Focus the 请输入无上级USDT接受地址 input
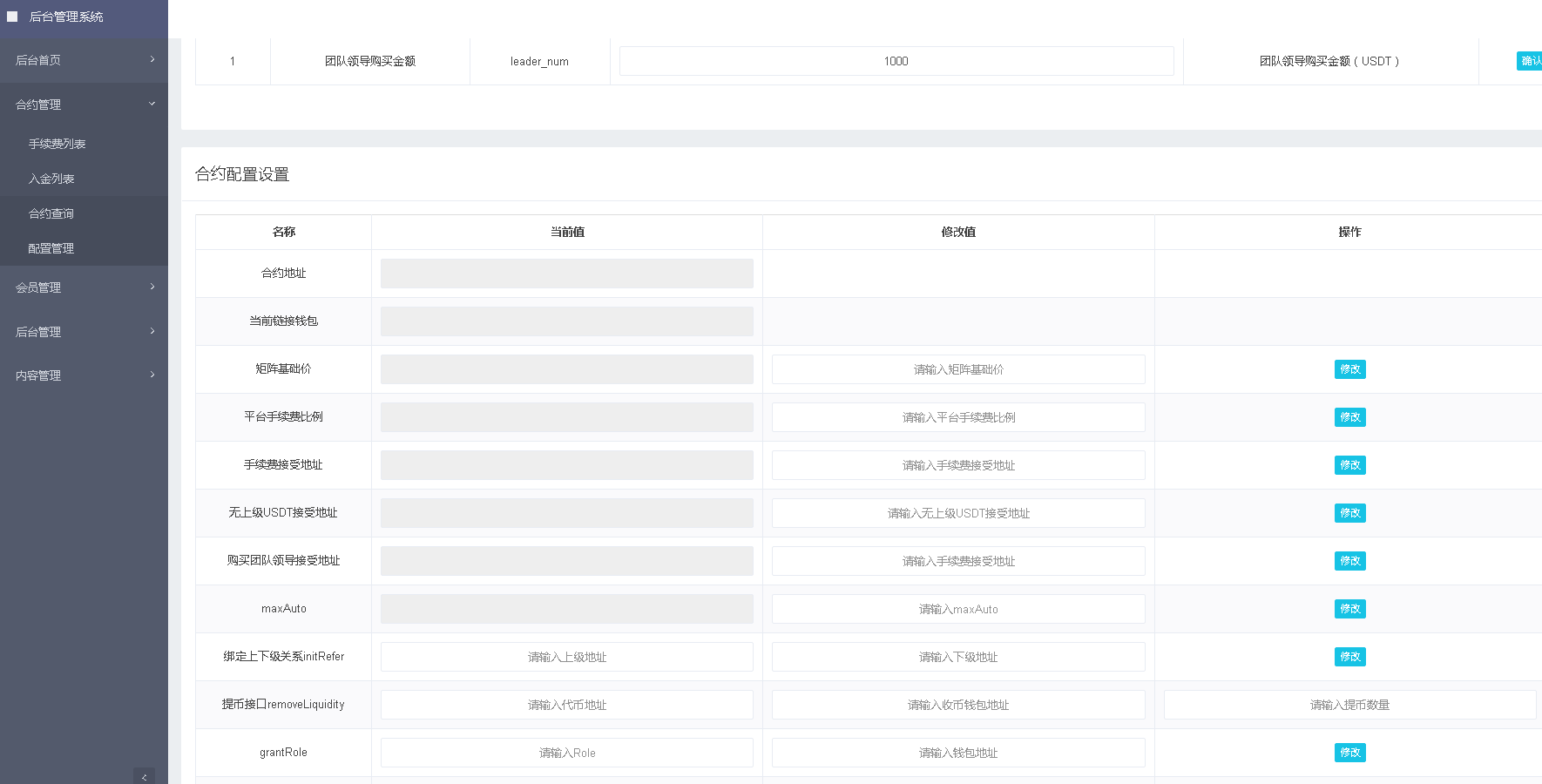Image resolution: width=1542 pixels, height=784 pixels. (958, 513)
